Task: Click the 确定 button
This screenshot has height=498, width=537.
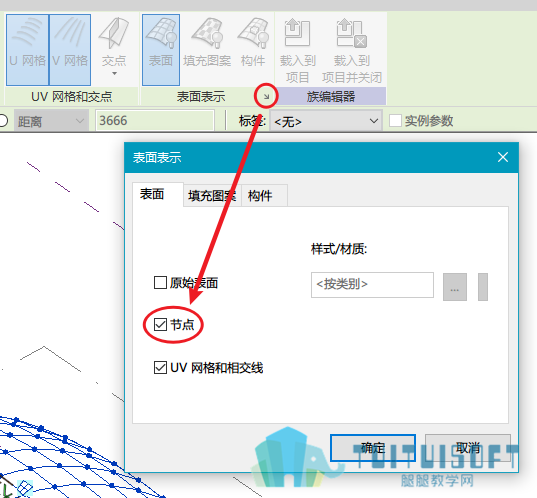Action: click(x=373, y=448)
